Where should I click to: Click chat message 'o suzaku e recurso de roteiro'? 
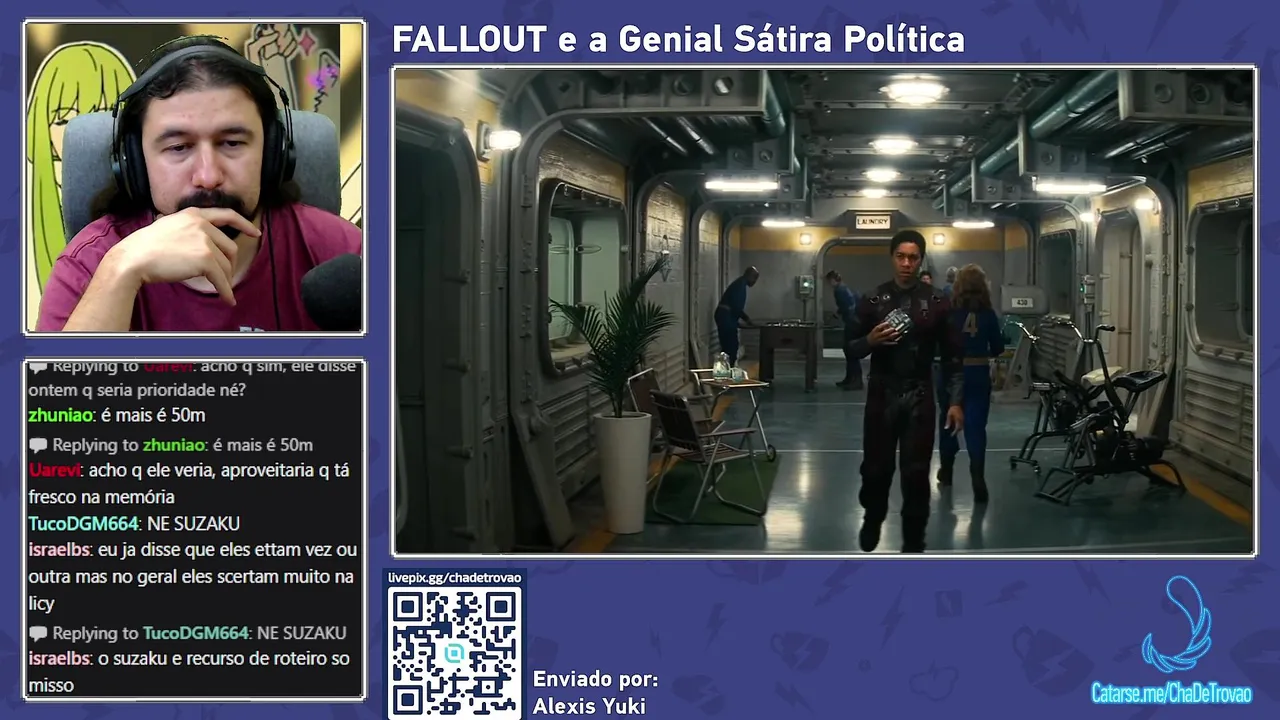pos(189,672)
